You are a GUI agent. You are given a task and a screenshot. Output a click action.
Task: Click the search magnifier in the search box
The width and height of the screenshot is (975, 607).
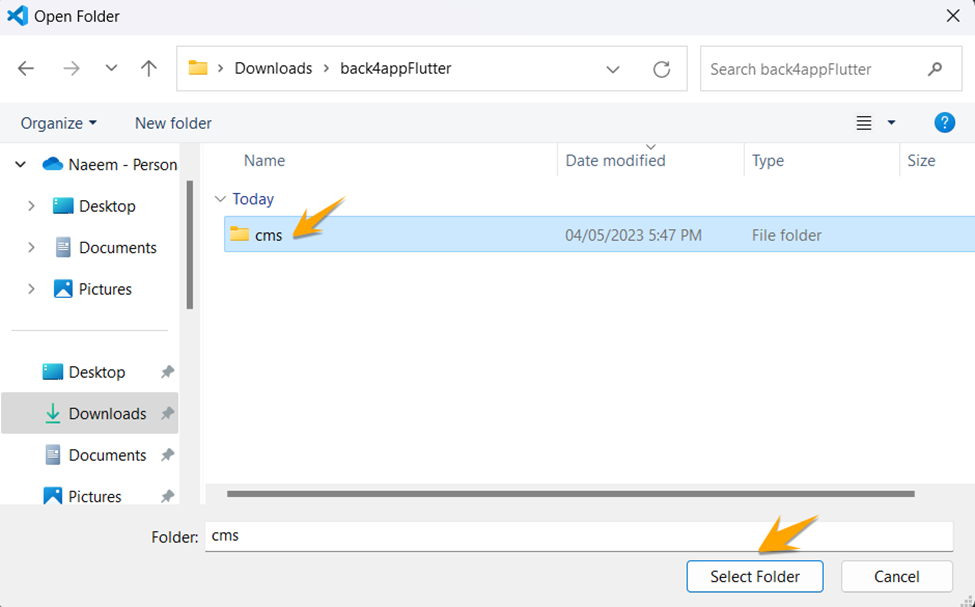click(934, 68)
